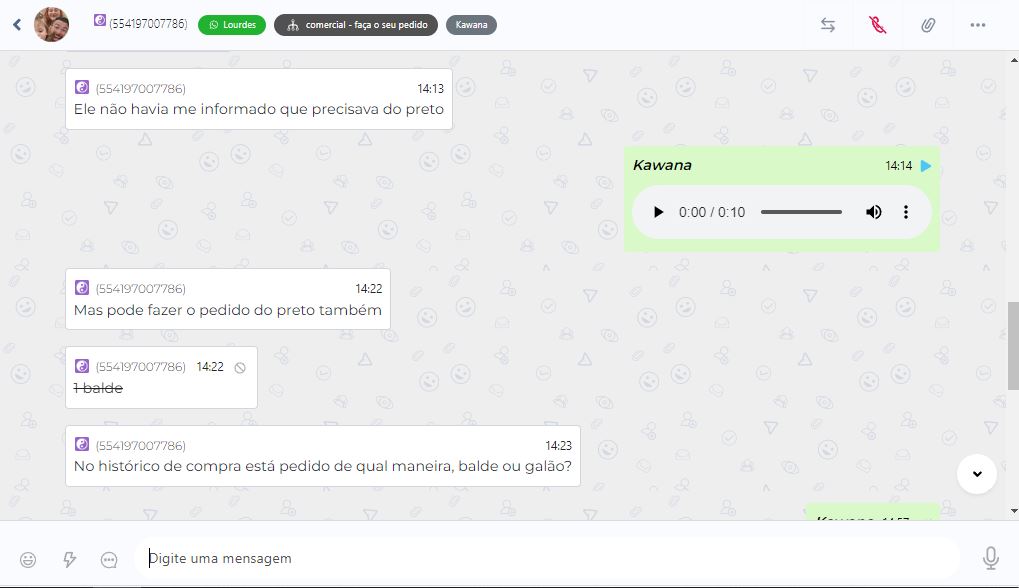Image resolution: width=1019 pixels, height=588 pixels.
Task: Jump to latest messages with down chevron
Action: coord(977,474)
